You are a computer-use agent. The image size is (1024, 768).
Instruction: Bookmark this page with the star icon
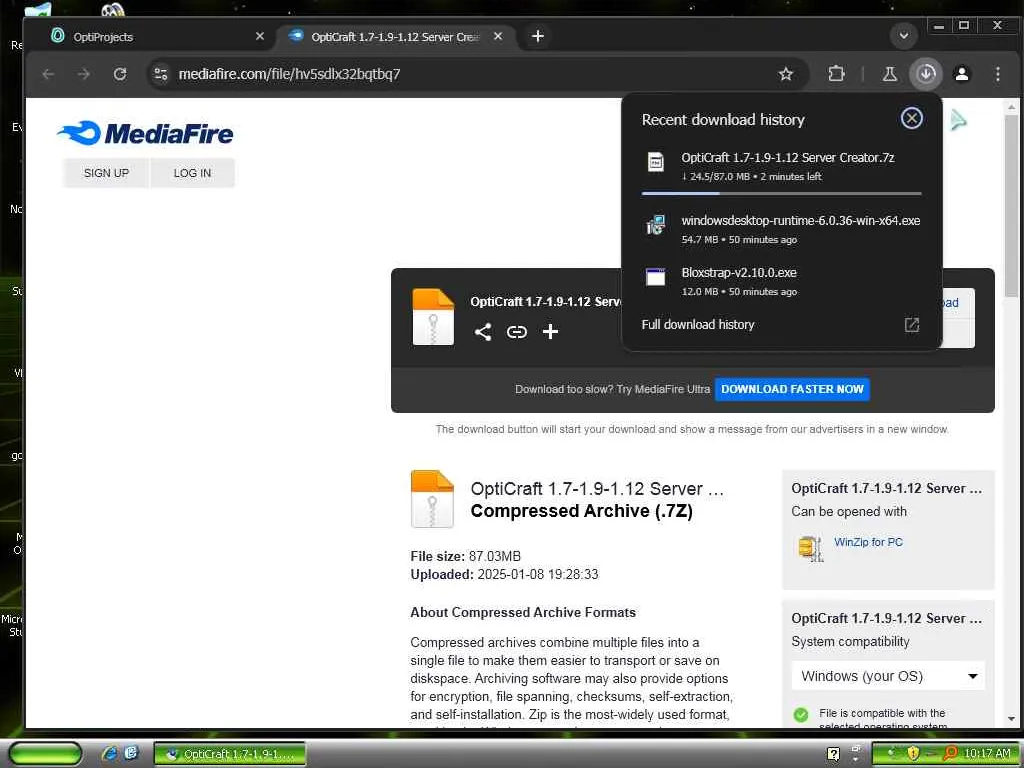pyautogui.click(x=786, y=74)
